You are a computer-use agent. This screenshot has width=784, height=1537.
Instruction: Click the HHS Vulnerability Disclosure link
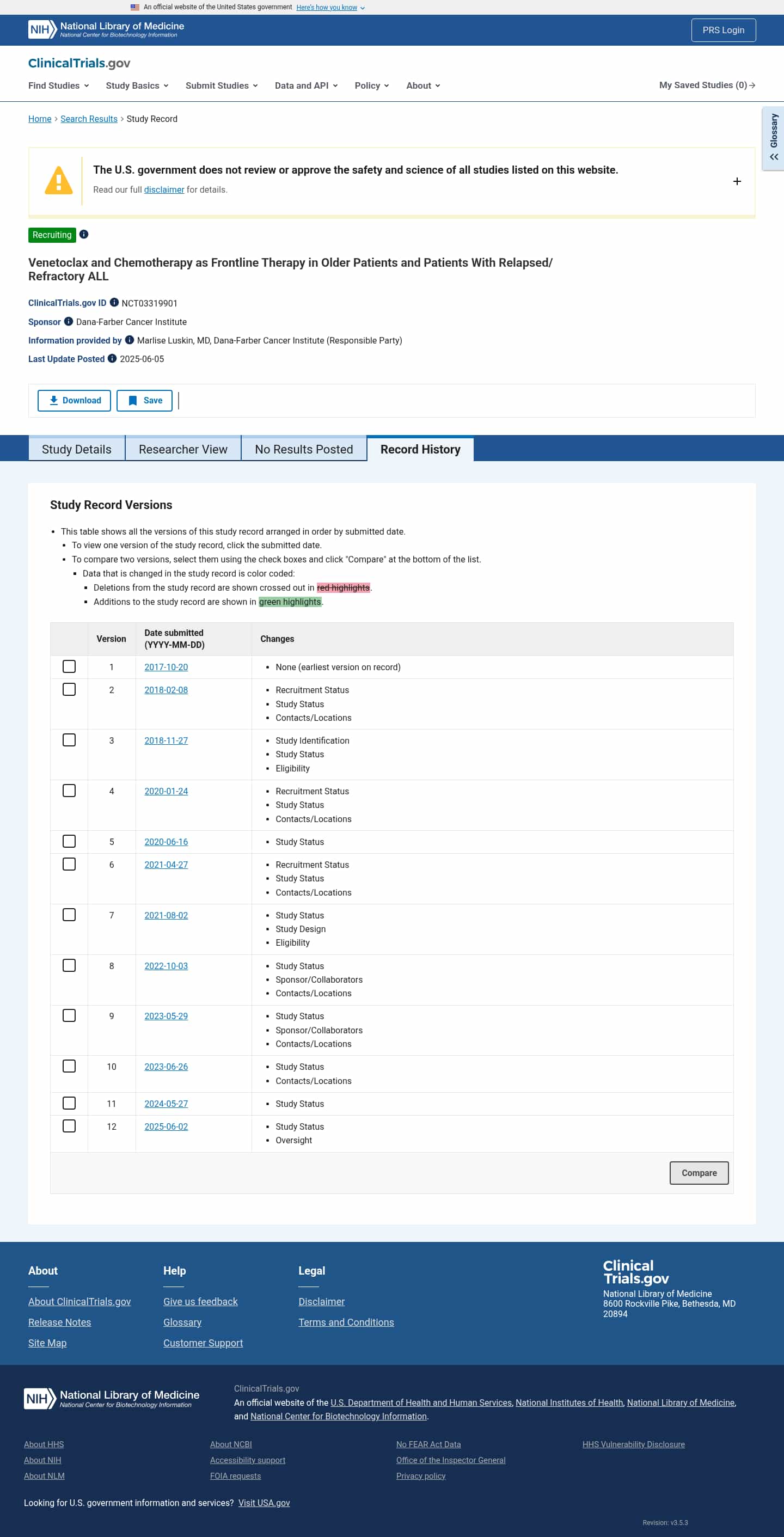[x=633, y=1444]
